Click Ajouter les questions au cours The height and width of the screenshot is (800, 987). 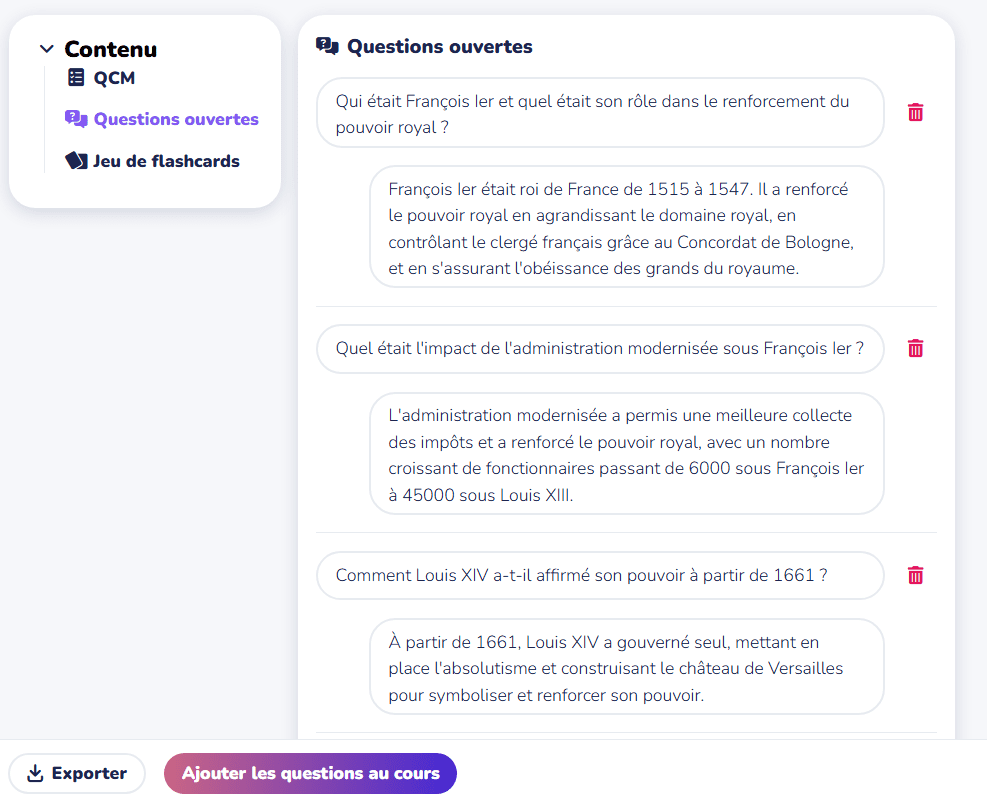pyautogui.click(x=310, y=773)
